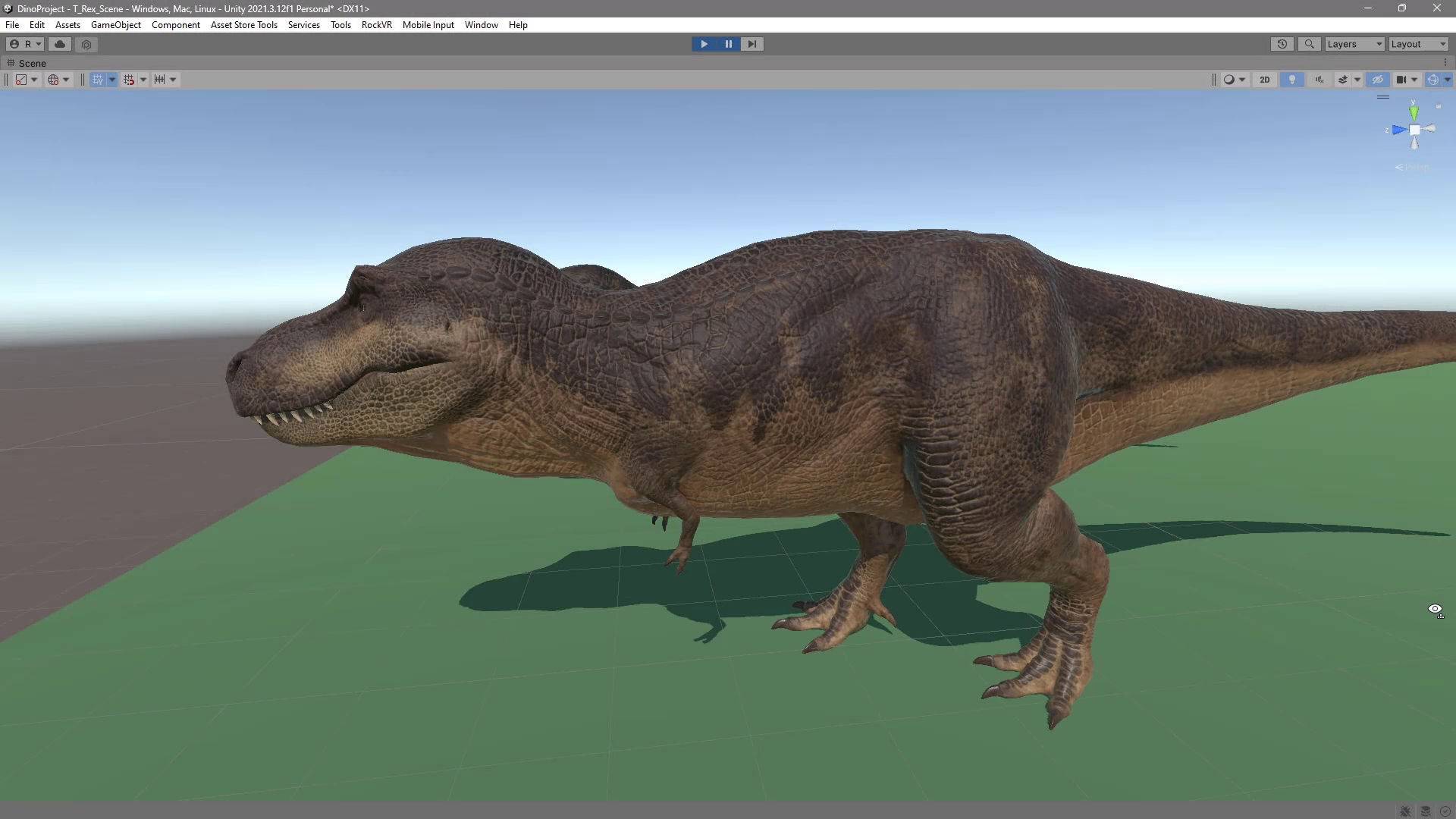
Task: Select the Scene tab
Action: [27, 63]
